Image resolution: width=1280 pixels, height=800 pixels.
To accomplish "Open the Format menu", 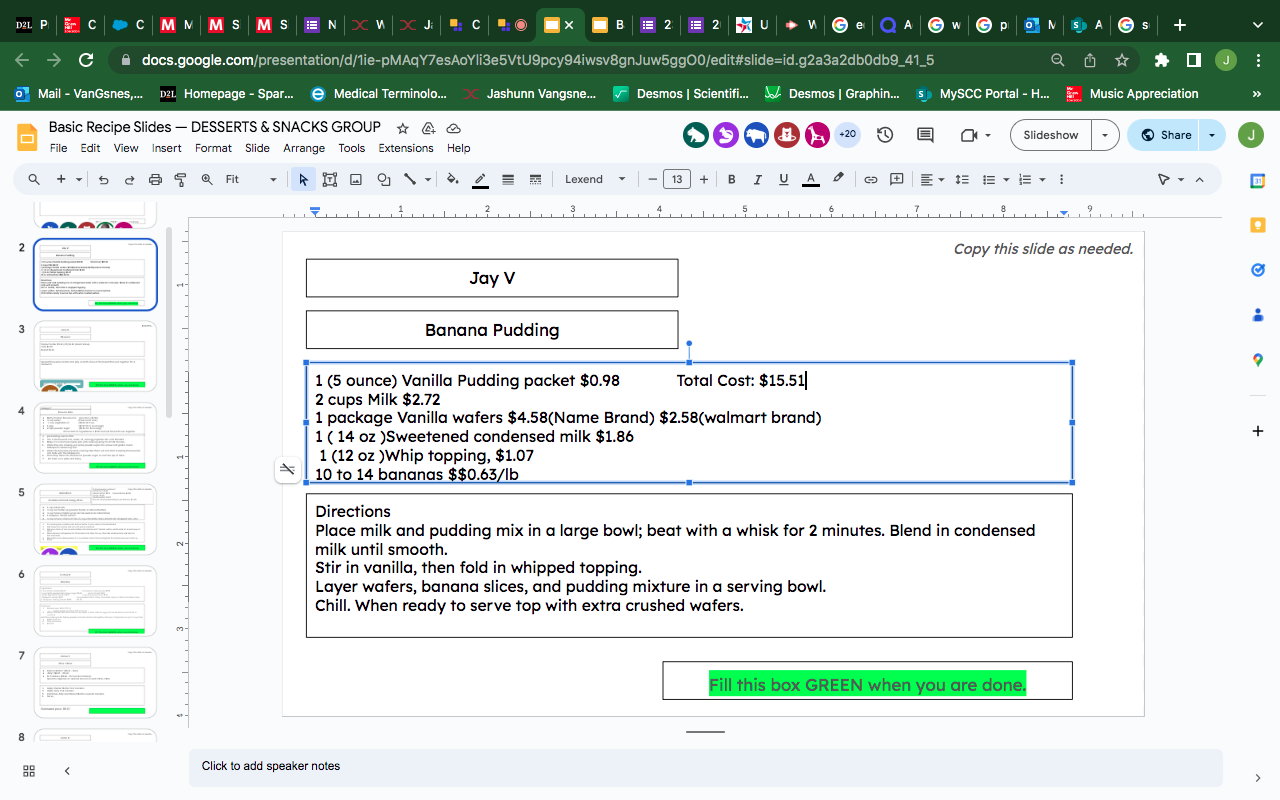I will 213,148.
